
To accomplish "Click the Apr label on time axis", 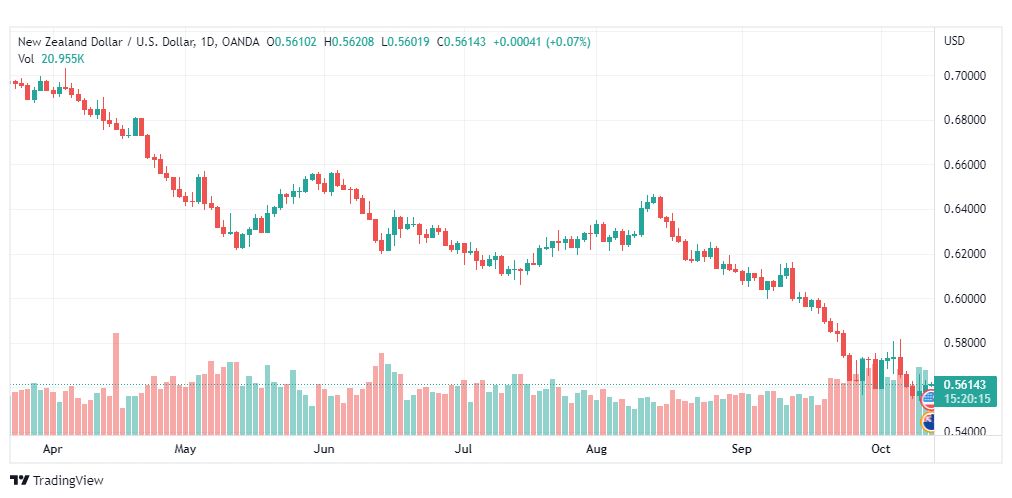I will click(x=54, y=449).
